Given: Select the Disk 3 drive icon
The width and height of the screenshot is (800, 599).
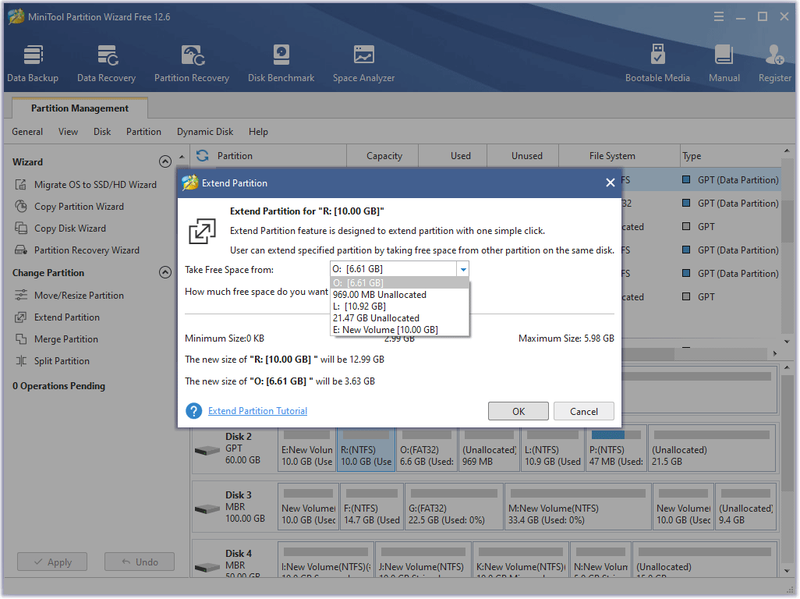Looking at the screenshot, I should click(x=207, y=509).
